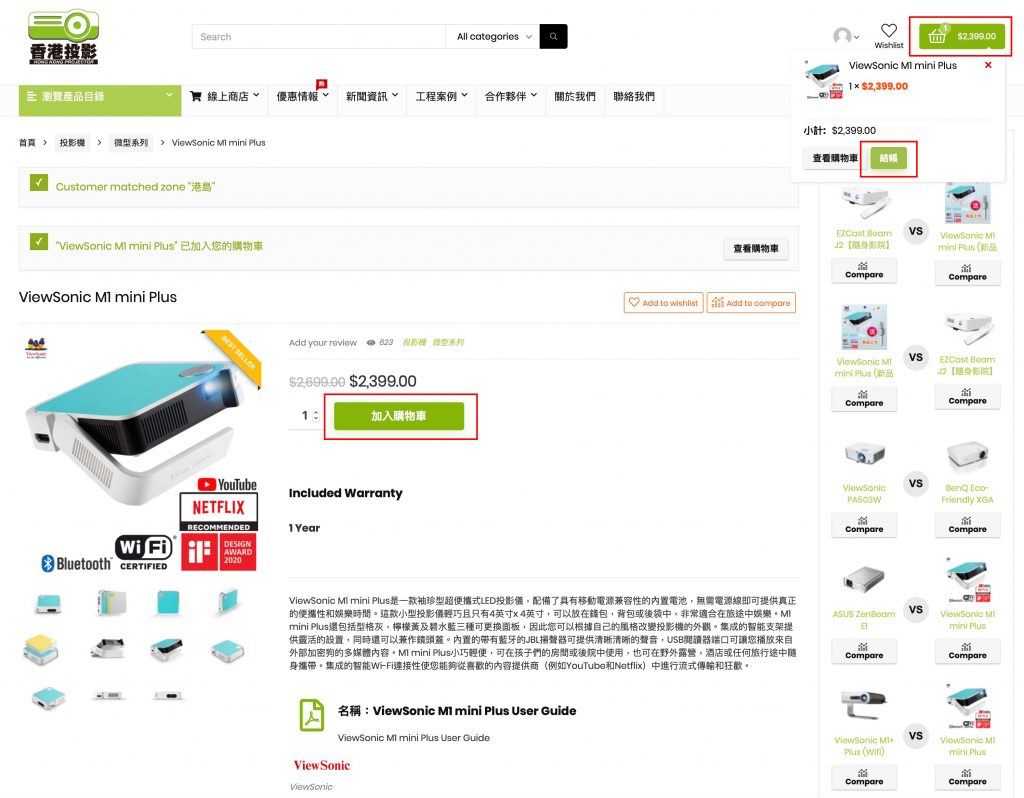Open the User Guide PDF icon
This screenshot has width=1024, height=798.
coord(312,715)
